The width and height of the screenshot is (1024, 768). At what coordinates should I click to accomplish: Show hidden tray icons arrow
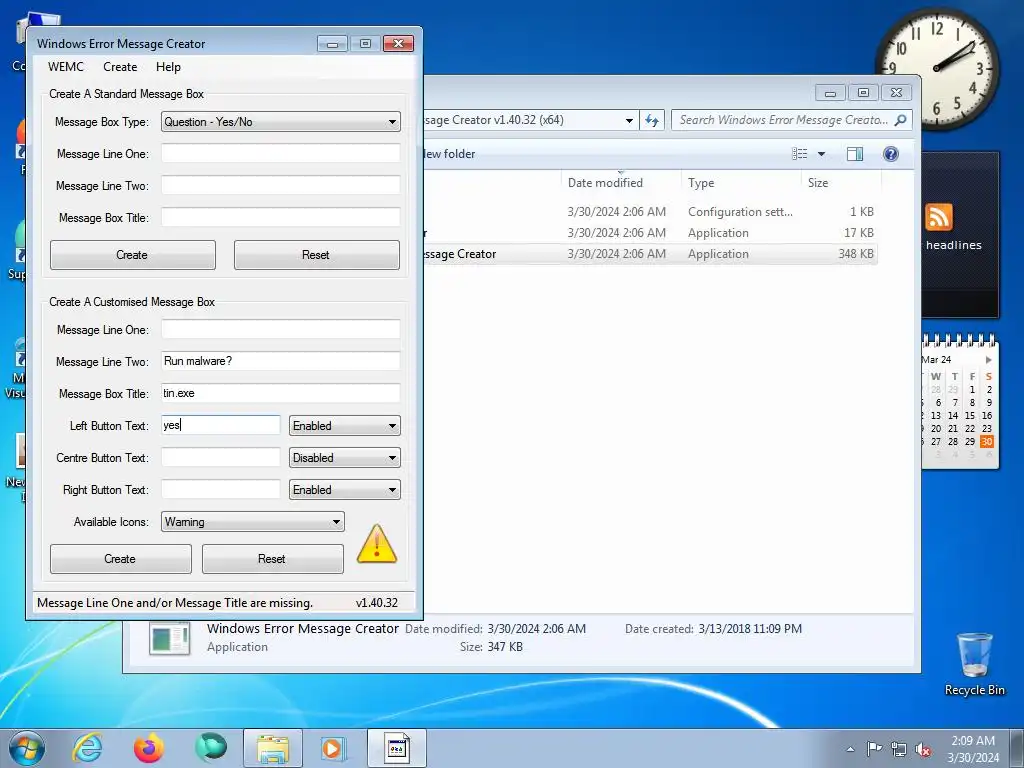[x=850, y=749]
